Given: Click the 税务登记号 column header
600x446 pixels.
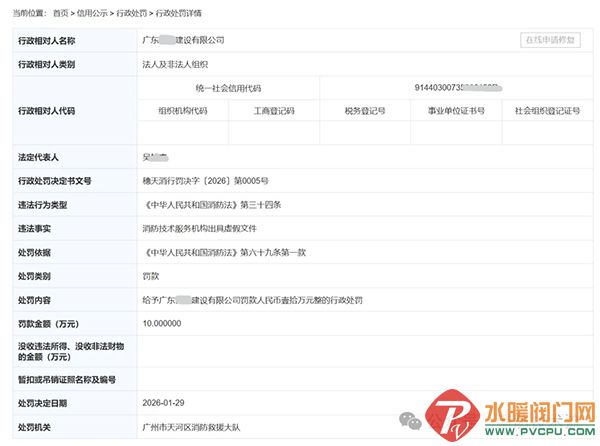Looking at the screenshot, I should click(x=364, y=110).
